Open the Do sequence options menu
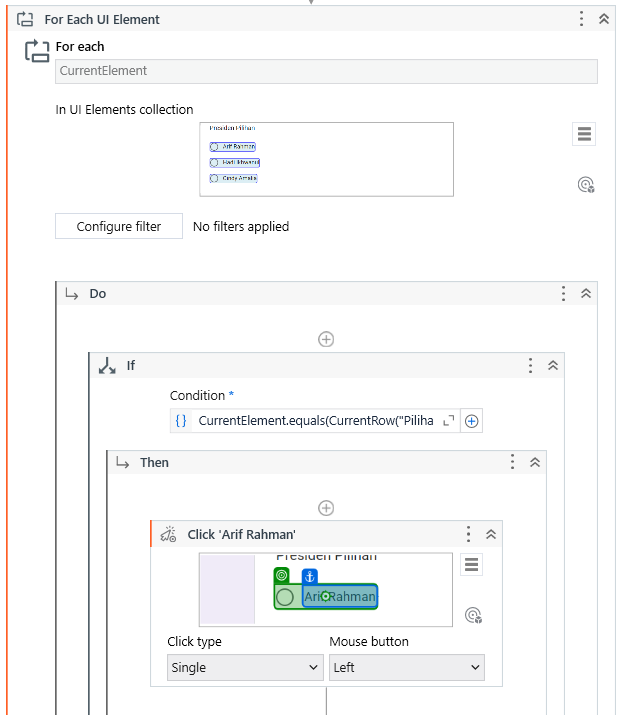The height and width of the screenshot is (715, 631). 564,294
